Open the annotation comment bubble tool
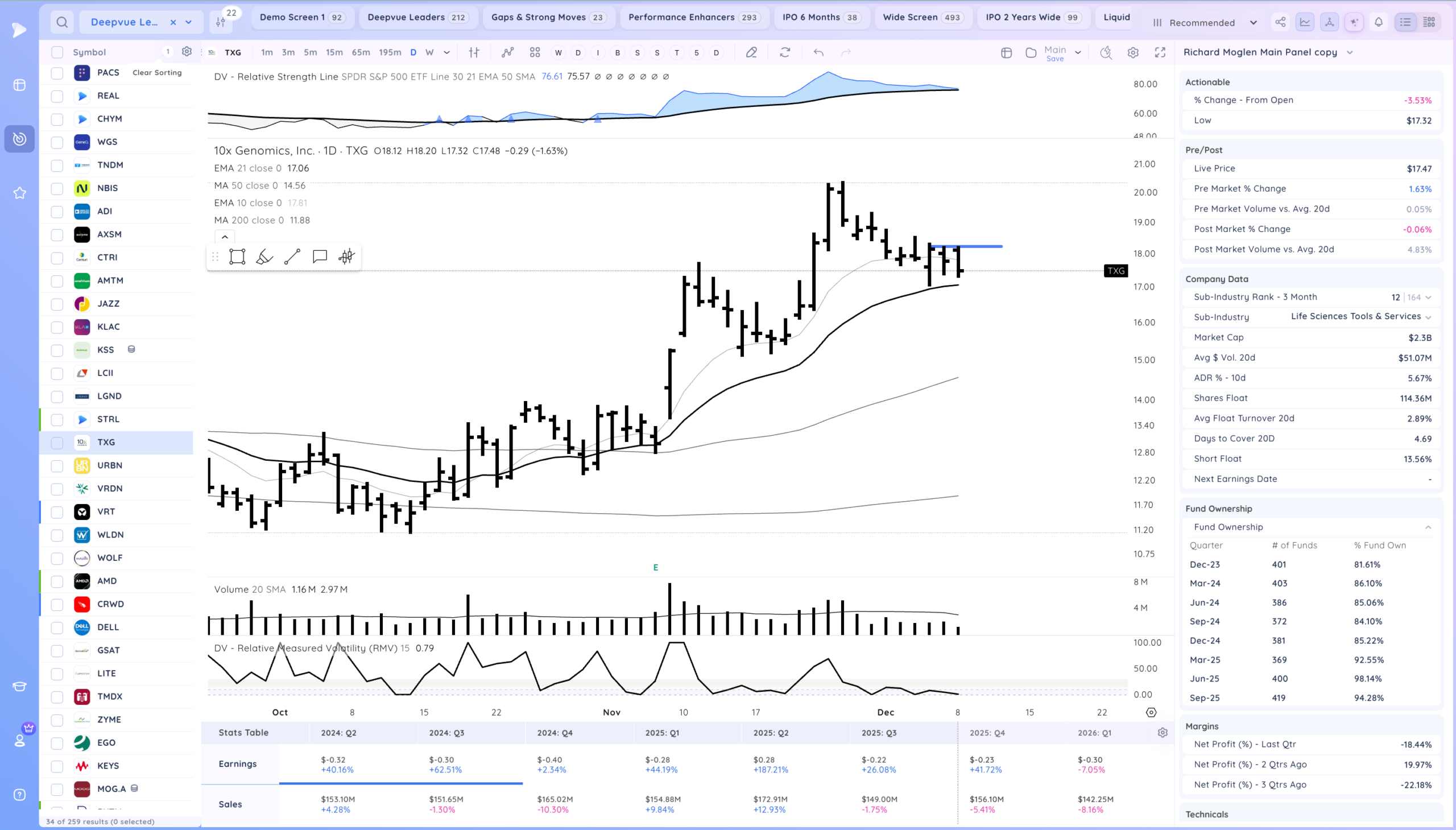This screenshot has width=1456, height=830. pyautogui.click(x=320, y=257)
